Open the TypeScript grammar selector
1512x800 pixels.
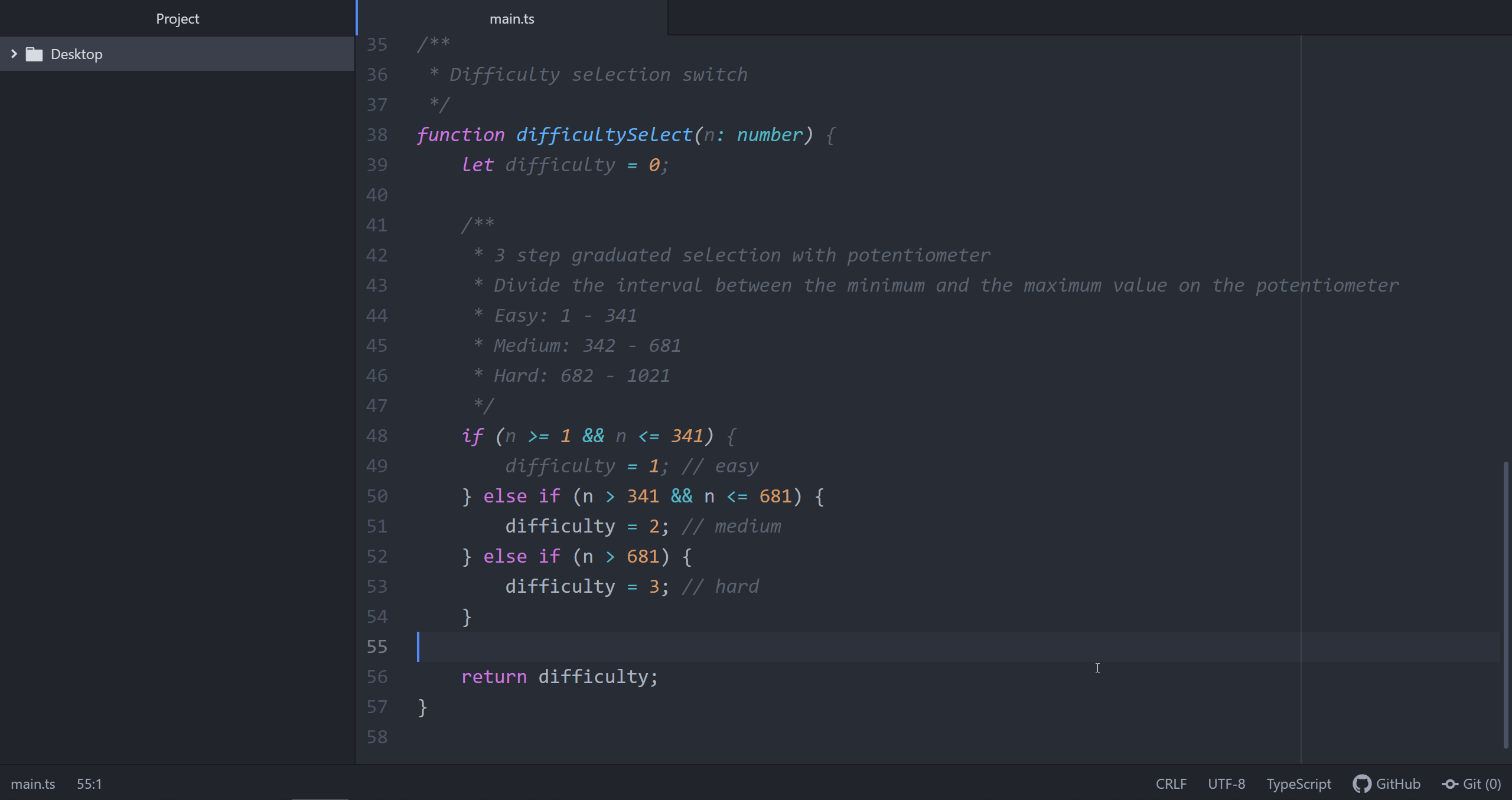tap(1298, 784)
